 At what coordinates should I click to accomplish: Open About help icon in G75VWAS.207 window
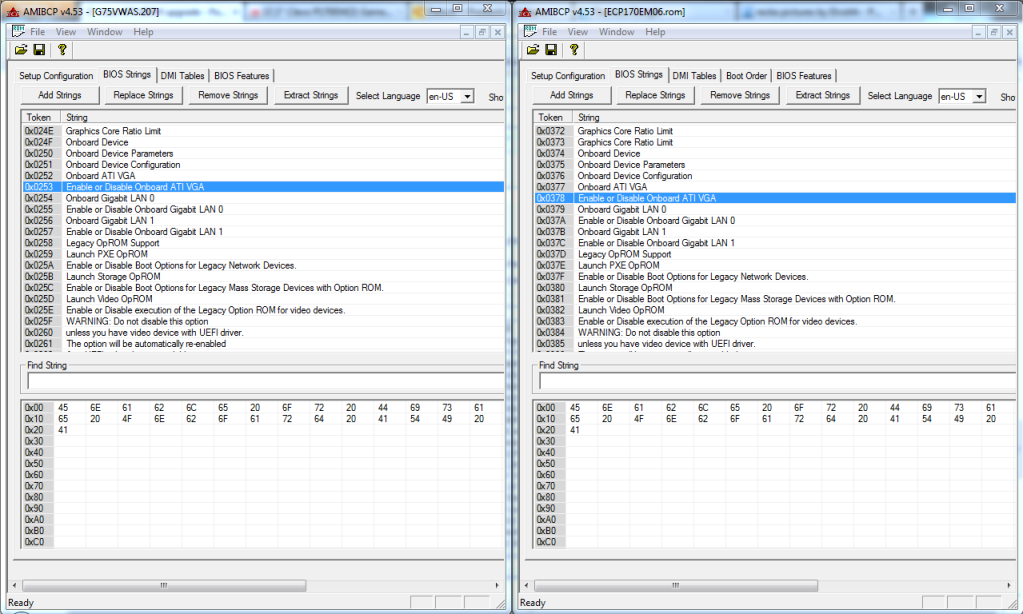point(62,50)
